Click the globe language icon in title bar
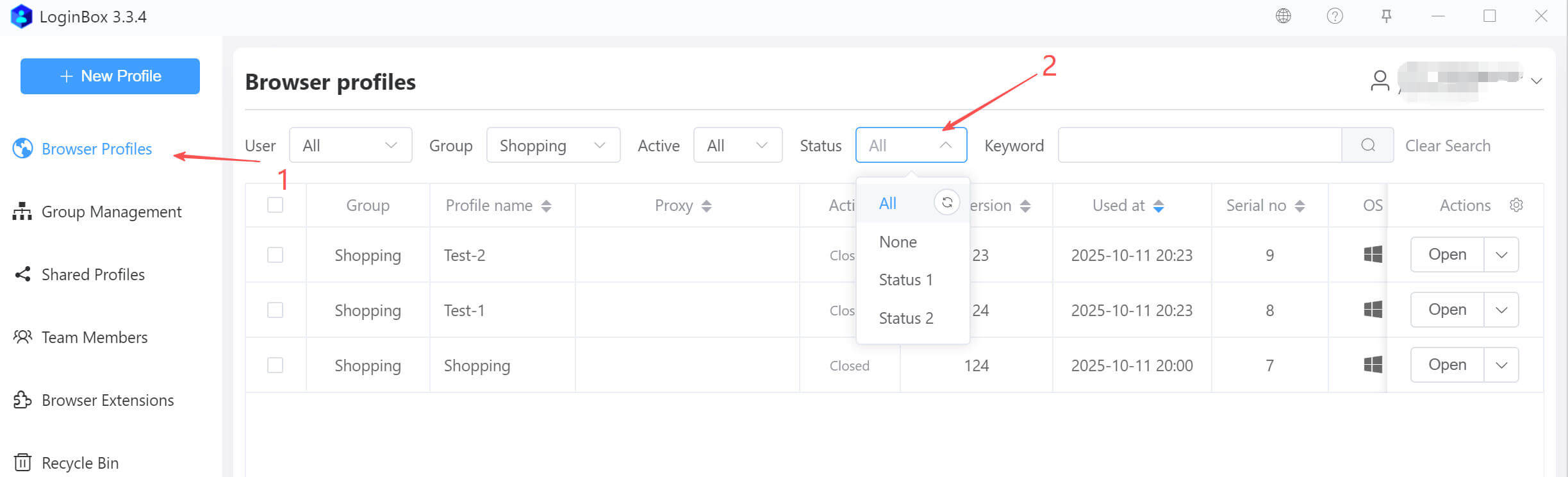1568x477 pixels. [1283, 16]
